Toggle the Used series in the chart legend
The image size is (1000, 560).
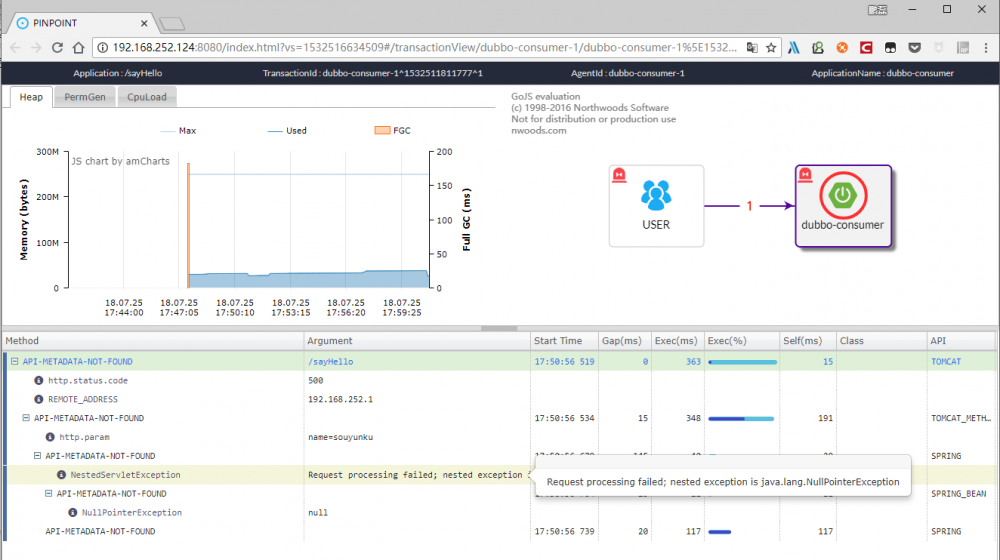pos(287,131)
